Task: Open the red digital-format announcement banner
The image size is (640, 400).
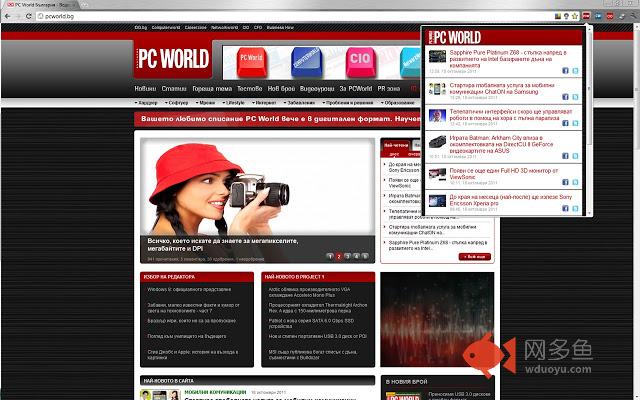Action: tap(278, 119)
